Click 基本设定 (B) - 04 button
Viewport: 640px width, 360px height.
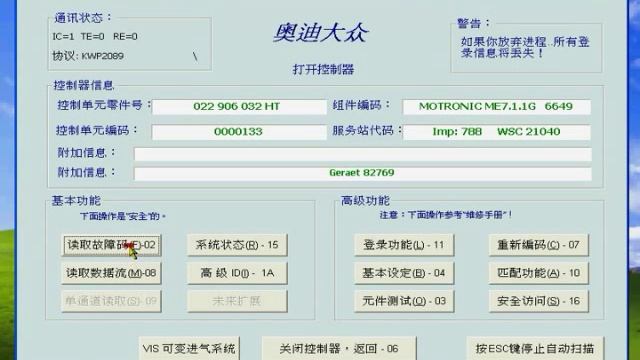pos(404,273)
